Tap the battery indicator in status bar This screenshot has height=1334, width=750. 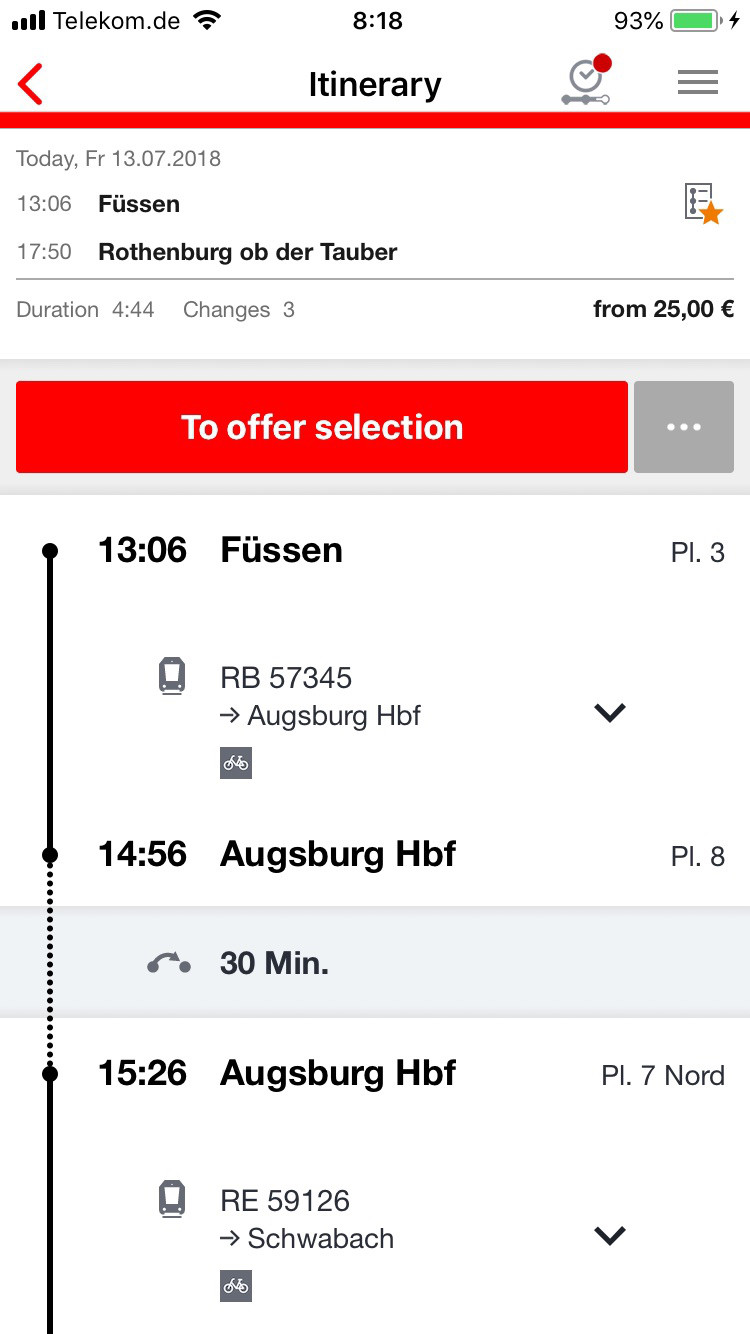tap(696, 21)
